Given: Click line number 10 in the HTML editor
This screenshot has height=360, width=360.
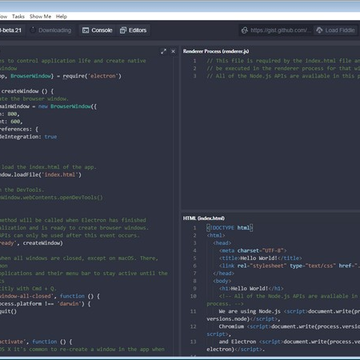Looking at the screenshot, I should tap(193, 296).
